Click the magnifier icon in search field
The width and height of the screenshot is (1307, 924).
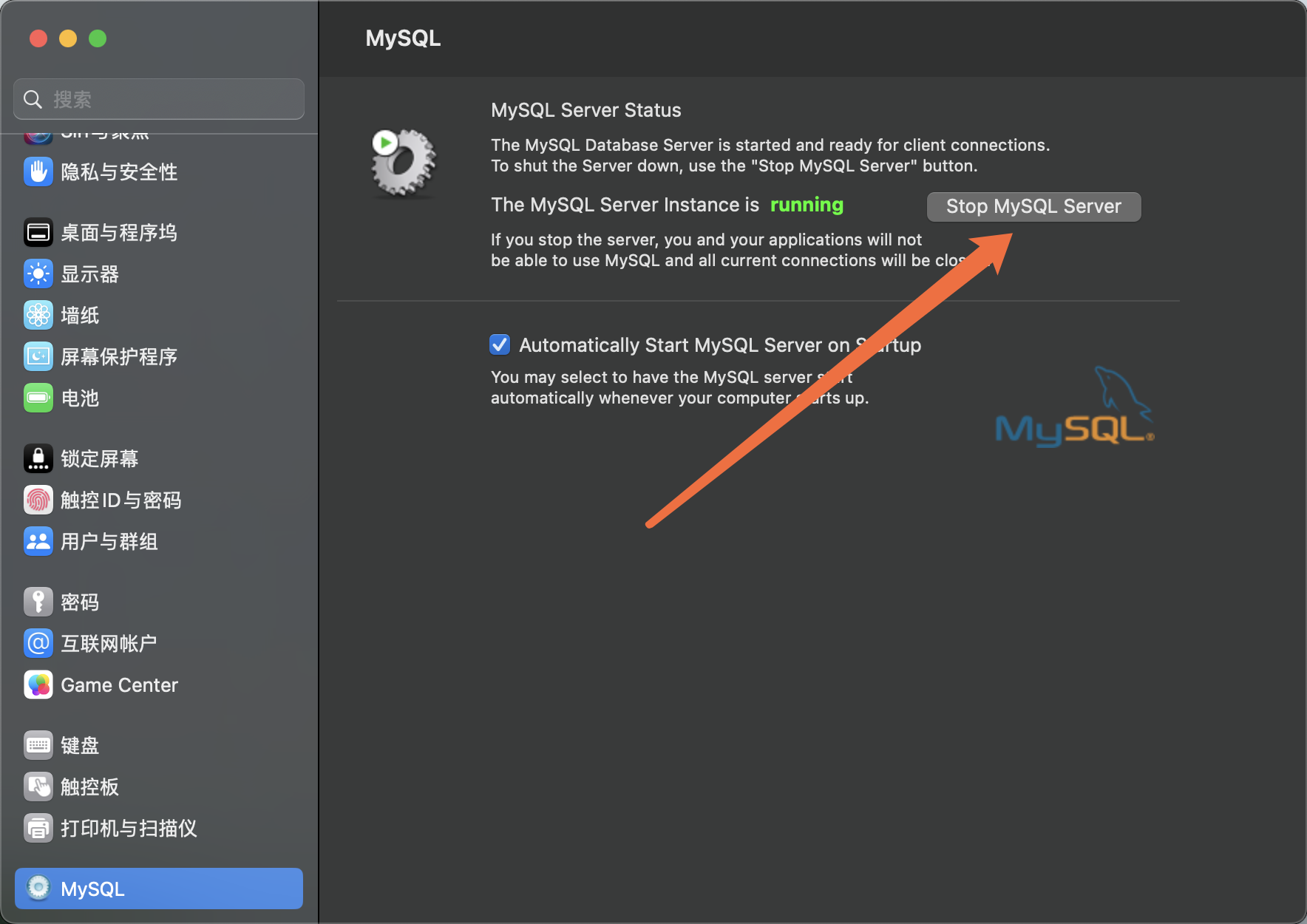click(33, 99)
